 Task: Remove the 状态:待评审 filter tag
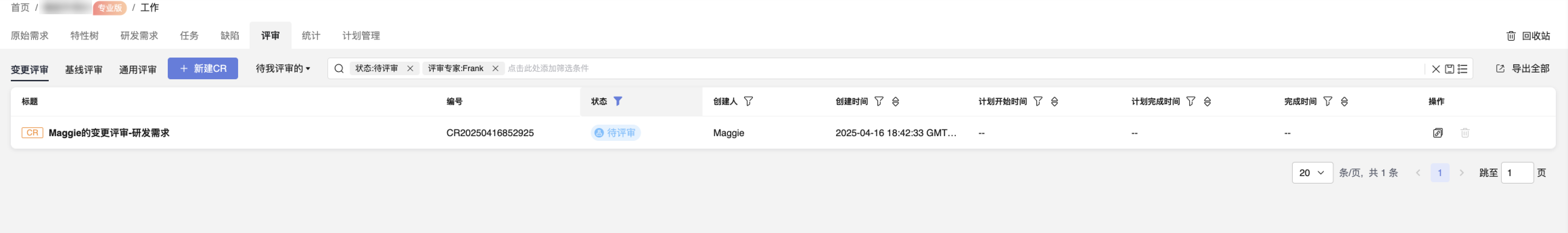[x=410, y=68]
